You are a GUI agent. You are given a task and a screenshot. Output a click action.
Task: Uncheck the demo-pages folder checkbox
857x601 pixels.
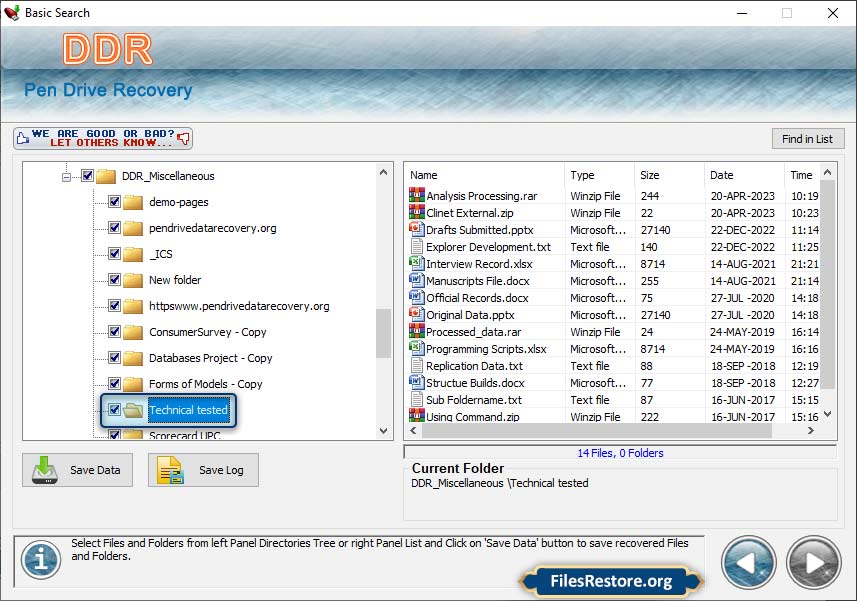(x=114, y=202)
